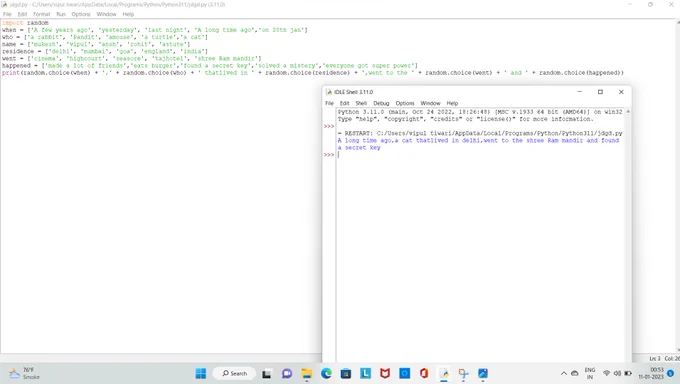Click the line defining the 'when' list
The height and width of the screenshot is (384, 680).
154,30
